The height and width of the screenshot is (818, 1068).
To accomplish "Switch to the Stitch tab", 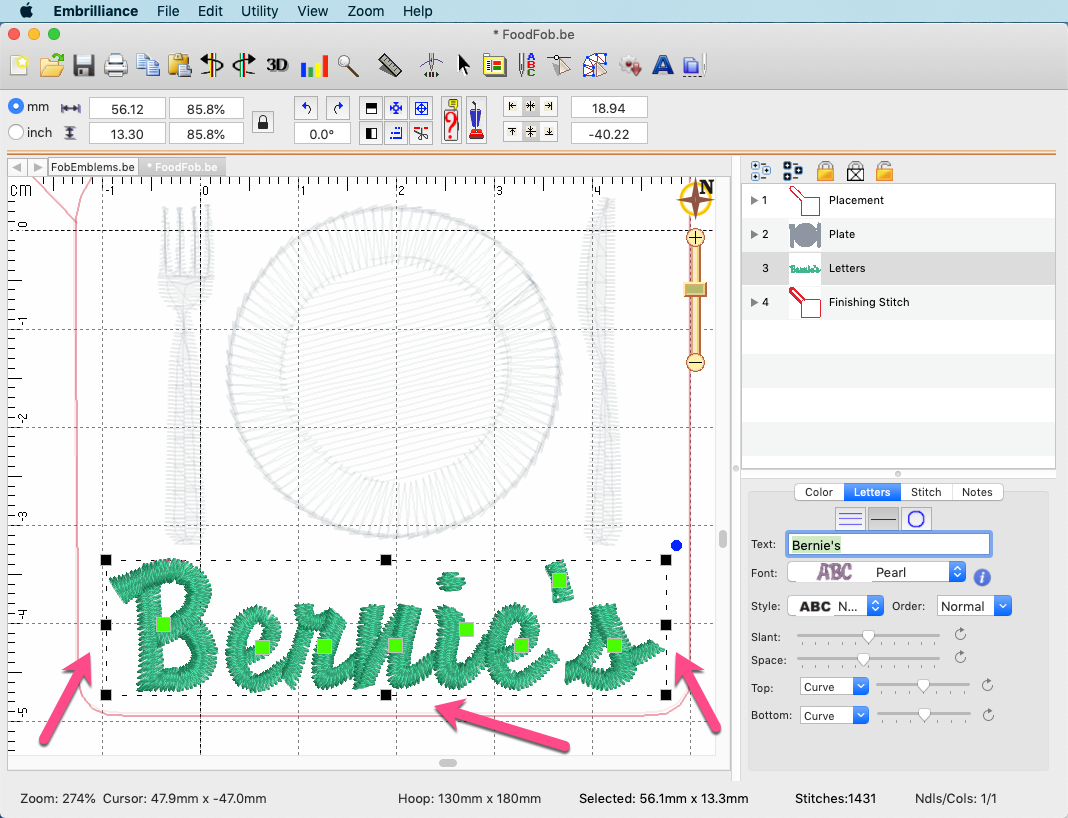I will pos(926,492).
